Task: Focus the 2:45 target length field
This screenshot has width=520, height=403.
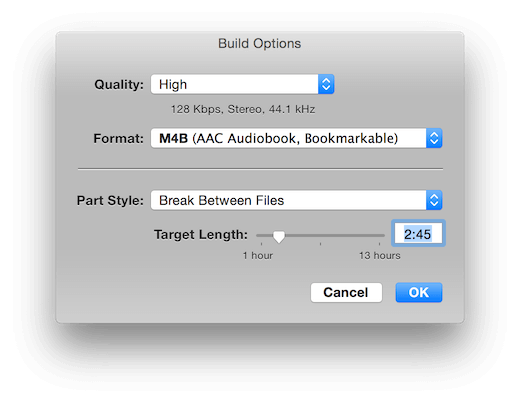Action: [418, 234]
